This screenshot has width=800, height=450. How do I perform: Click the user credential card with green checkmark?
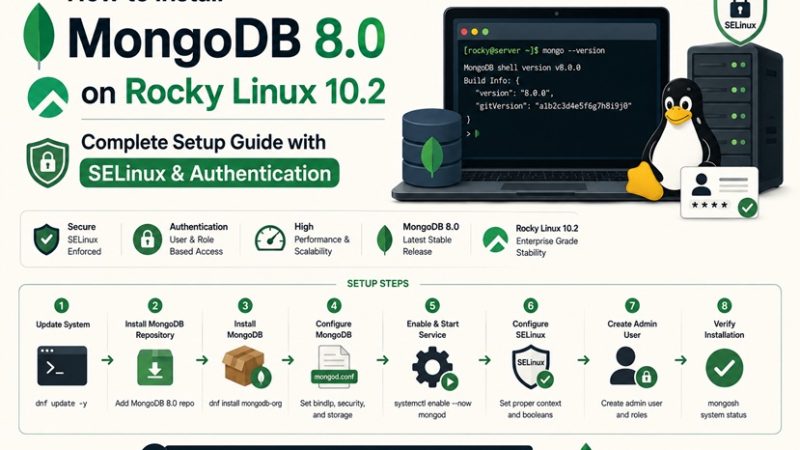(719, 192)
